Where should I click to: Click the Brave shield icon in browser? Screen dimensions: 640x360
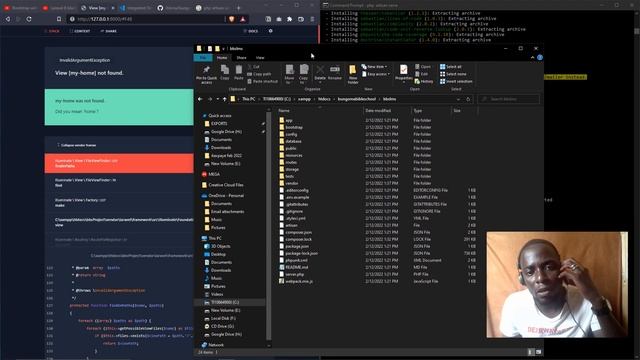tap(232, 19)
